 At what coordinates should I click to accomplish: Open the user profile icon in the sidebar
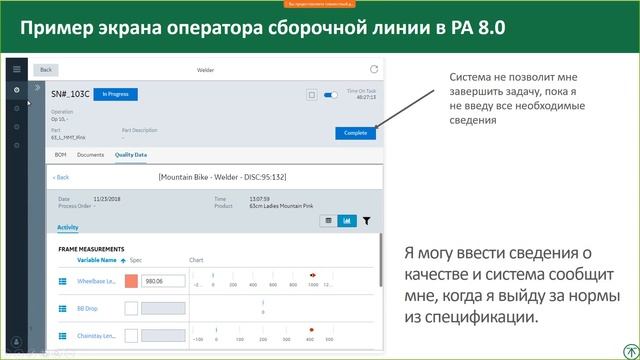16,341
